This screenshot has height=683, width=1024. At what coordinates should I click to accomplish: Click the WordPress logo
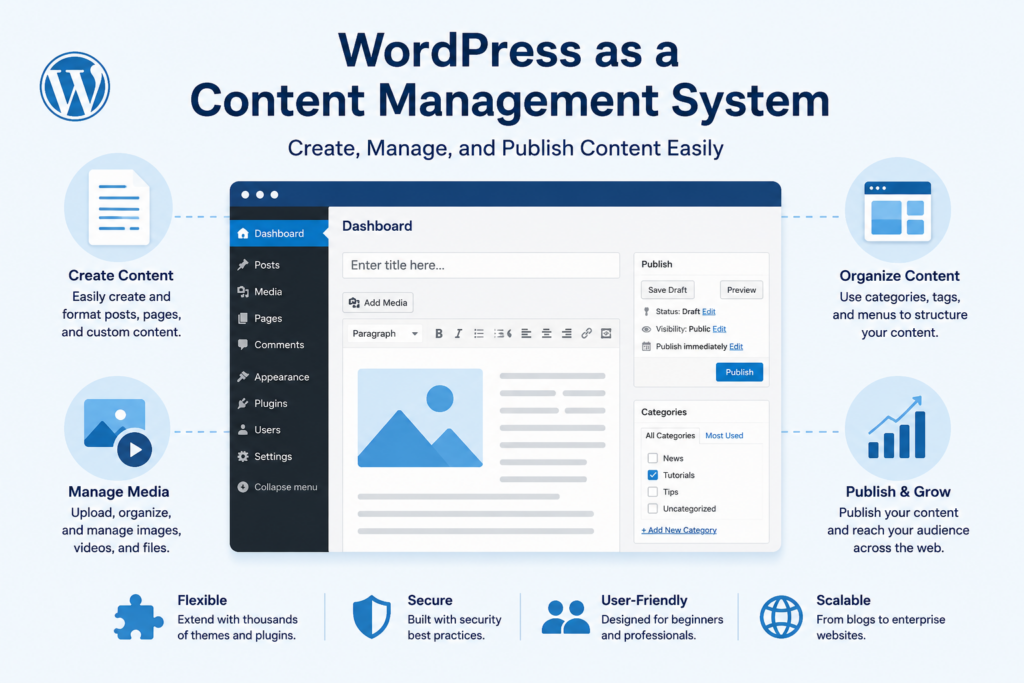point(74,86)
